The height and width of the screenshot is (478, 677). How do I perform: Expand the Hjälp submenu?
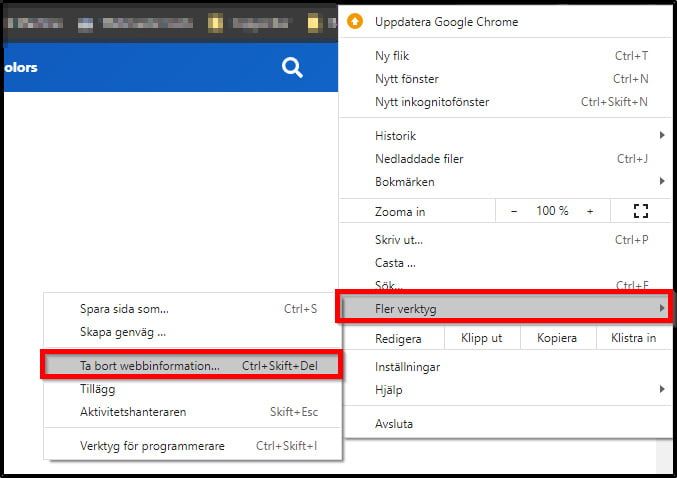click(506, 390)
